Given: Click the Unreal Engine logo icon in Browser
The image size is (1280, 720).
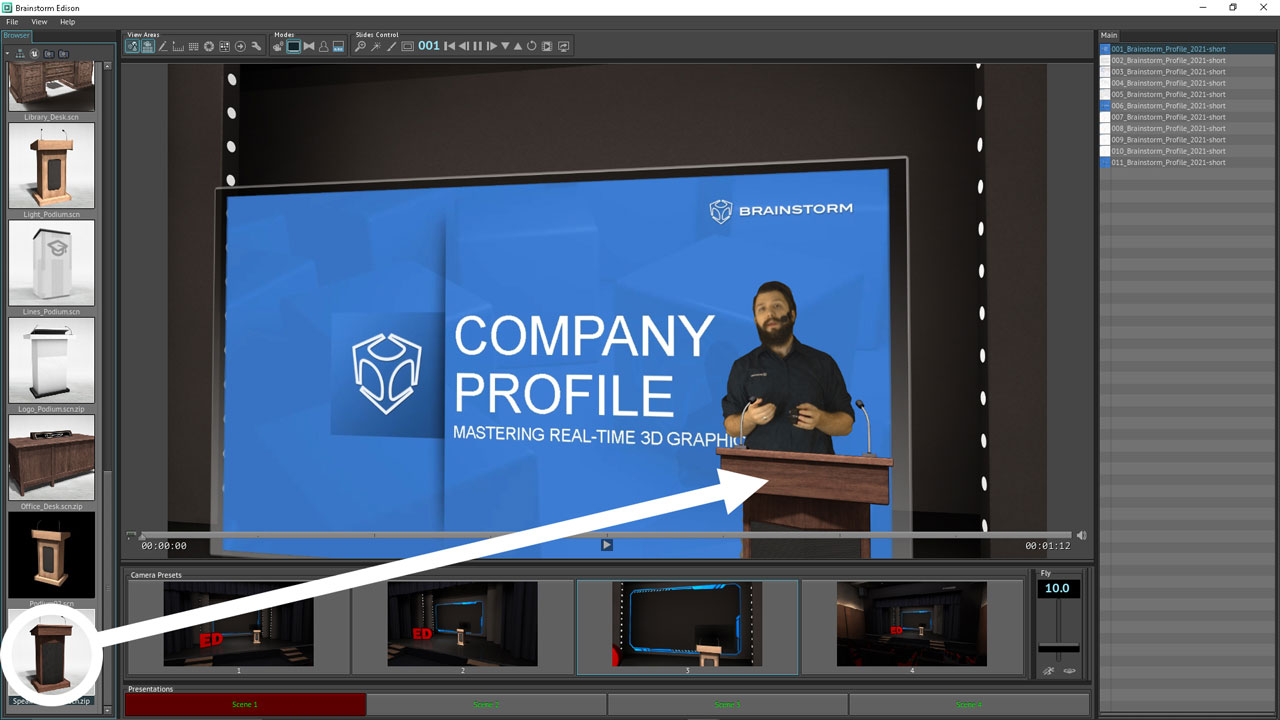Looking at the screenshot, I should pos(34,53).
